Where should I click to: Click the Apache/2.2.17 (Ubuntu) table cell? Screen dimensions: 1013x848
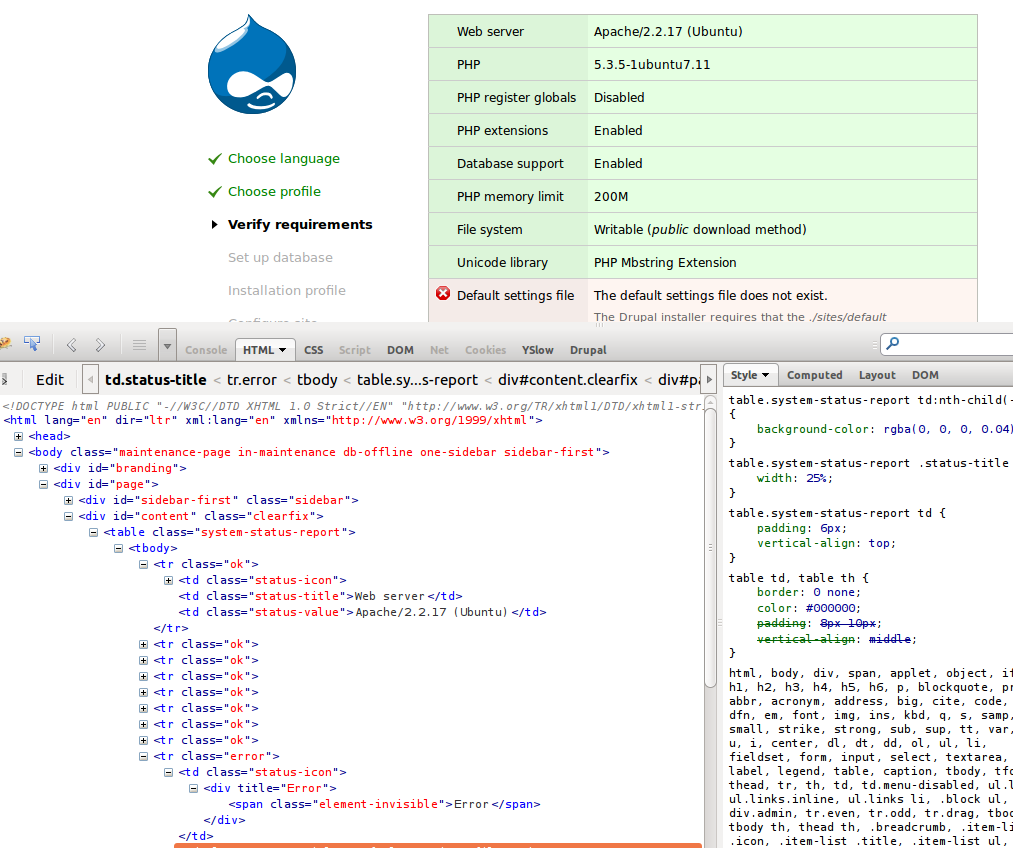point(782,31)
